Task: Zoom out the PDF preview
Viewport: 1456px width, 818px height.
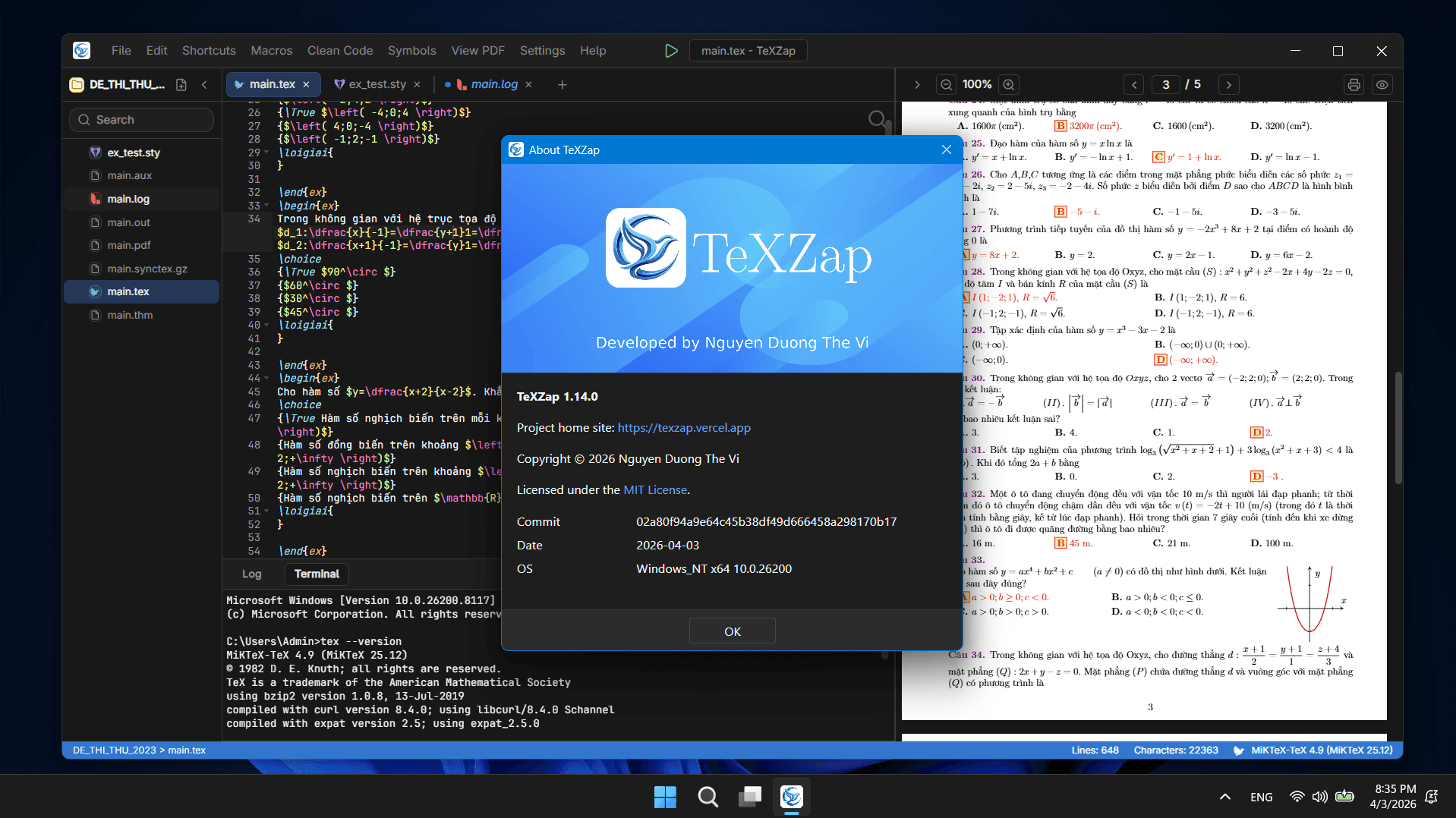Action: (946, 85)
